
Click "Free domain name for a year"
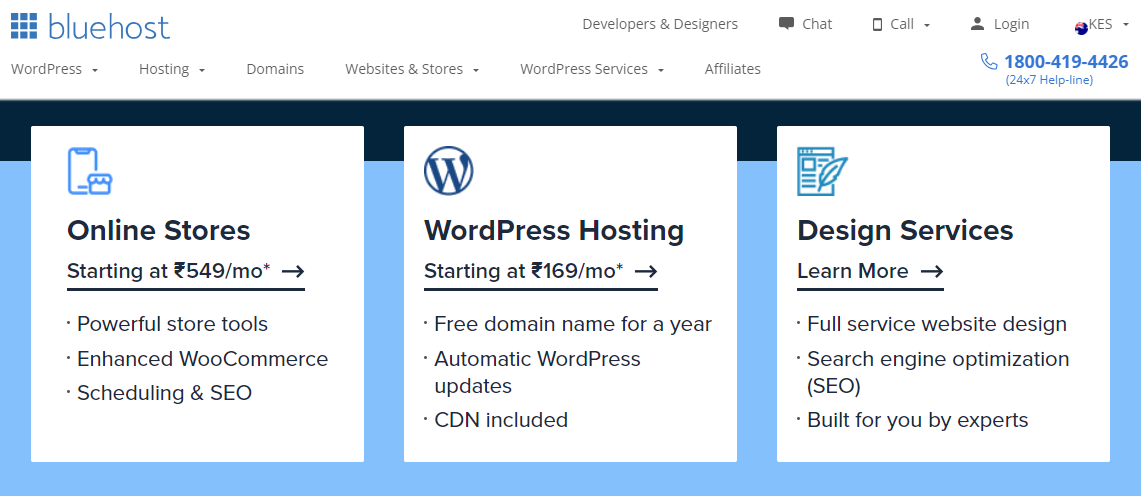point(573,324)
